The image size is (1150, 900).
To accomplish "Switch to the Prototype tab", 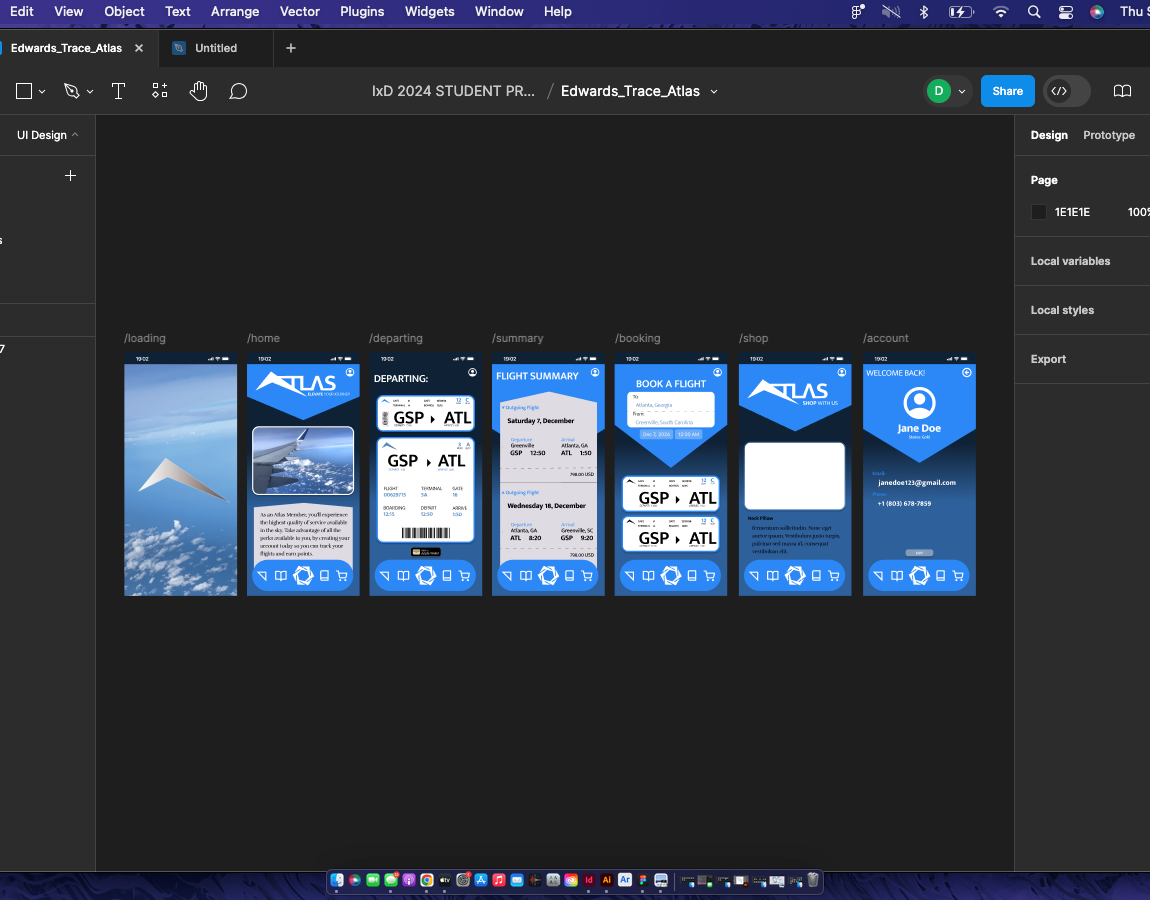I will (1109, 135).
